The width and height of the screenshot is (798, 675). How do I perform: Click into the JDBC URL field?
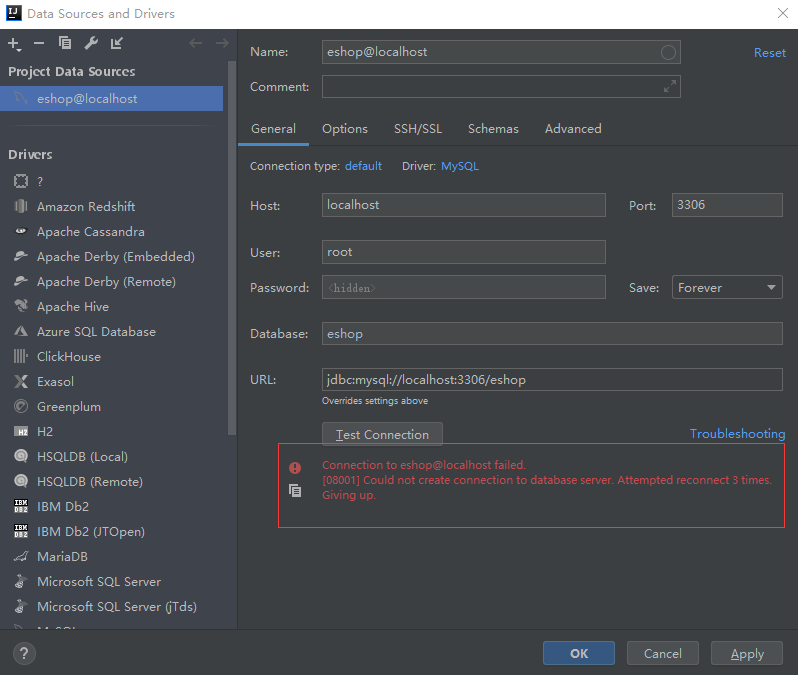click(552, 379)
